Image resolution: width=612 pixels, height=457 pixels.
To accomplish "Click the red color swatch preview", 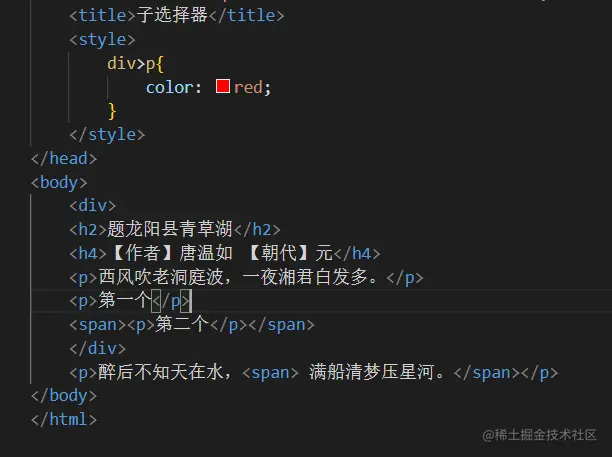I will pos(223,87).
